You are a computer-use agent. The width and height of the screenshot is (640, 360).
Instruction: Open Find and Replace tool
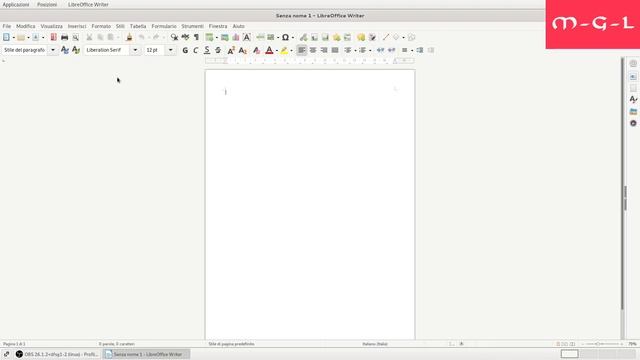[174, 37]
